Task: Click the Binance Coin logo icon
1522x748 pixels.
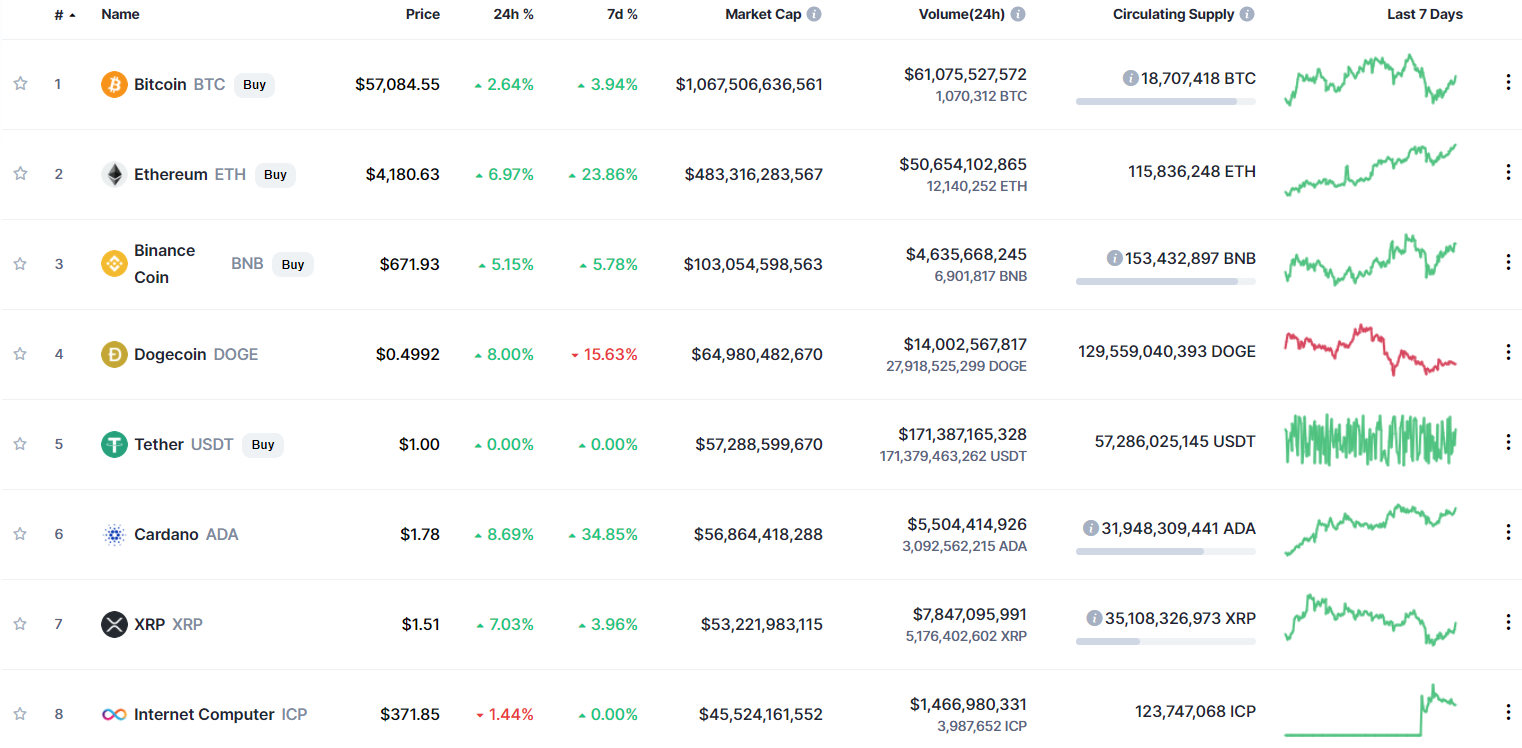Action: pyautogui.click(x=115, y=264)
